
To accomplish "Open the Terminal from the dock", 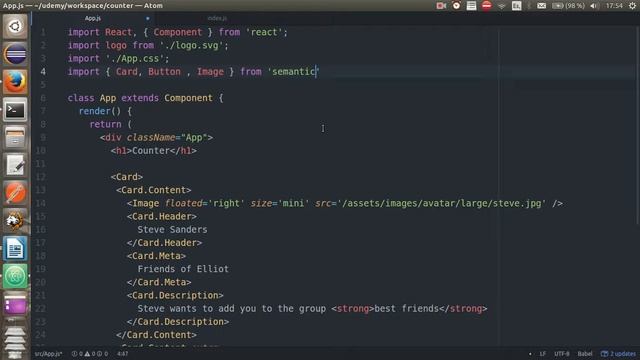I will [x=15, y=109].
